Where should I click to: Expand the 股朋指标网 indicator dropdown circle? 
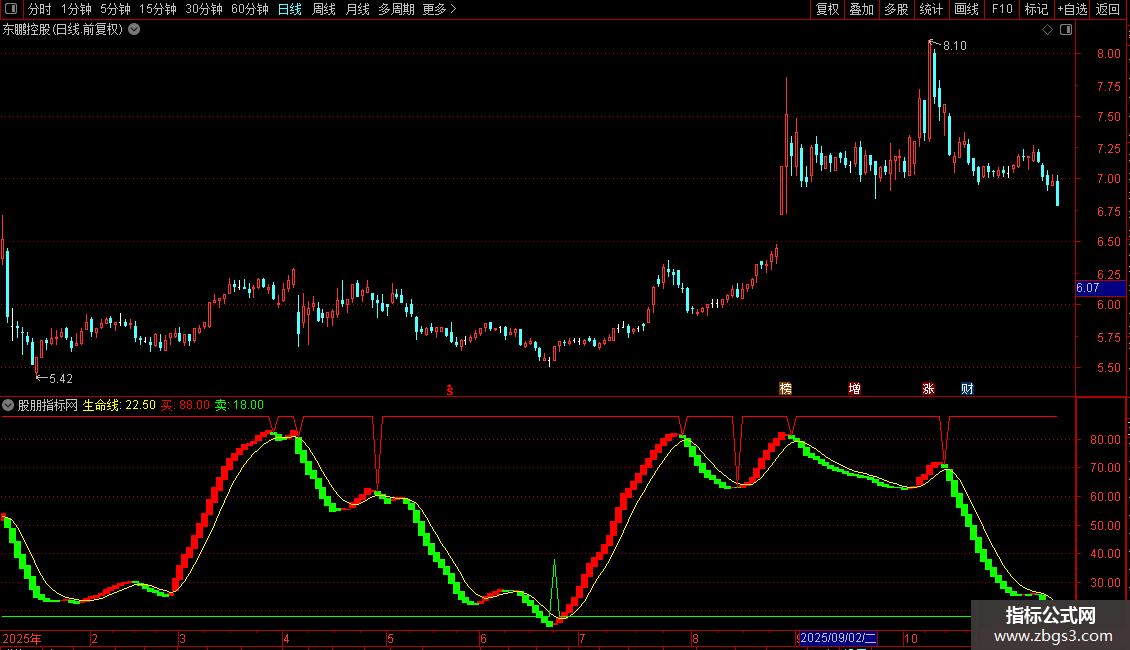click(8, 405)
